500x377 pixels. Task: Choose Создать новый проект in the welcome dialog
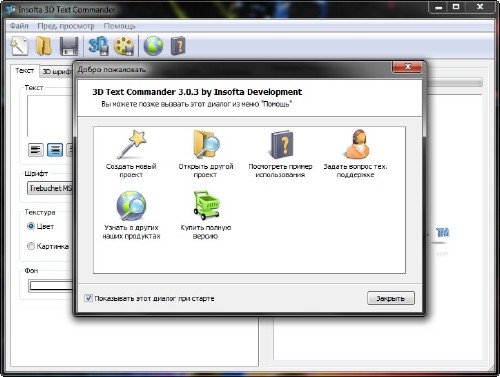click(x=131, y=154)
